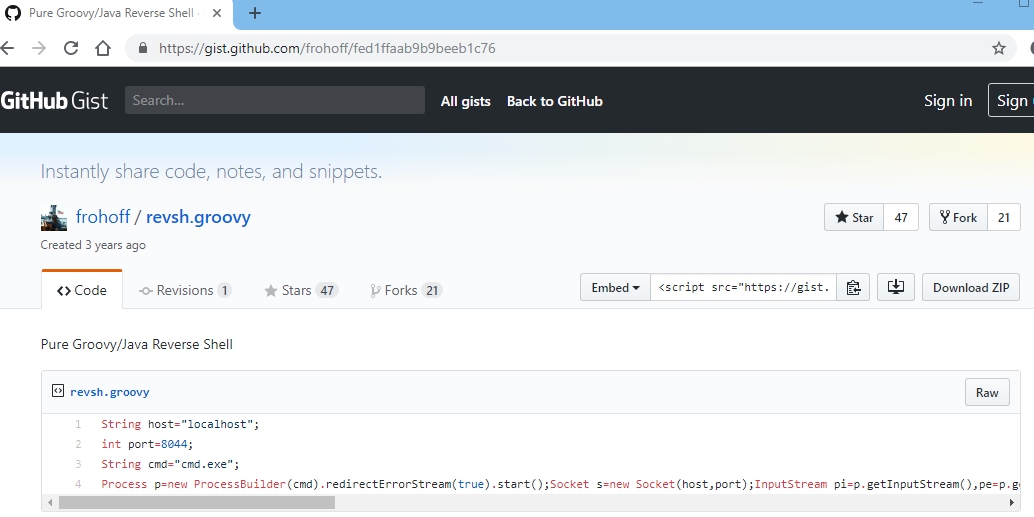Select code line number 4
The image size is (1034, 517).
[78, 484]
